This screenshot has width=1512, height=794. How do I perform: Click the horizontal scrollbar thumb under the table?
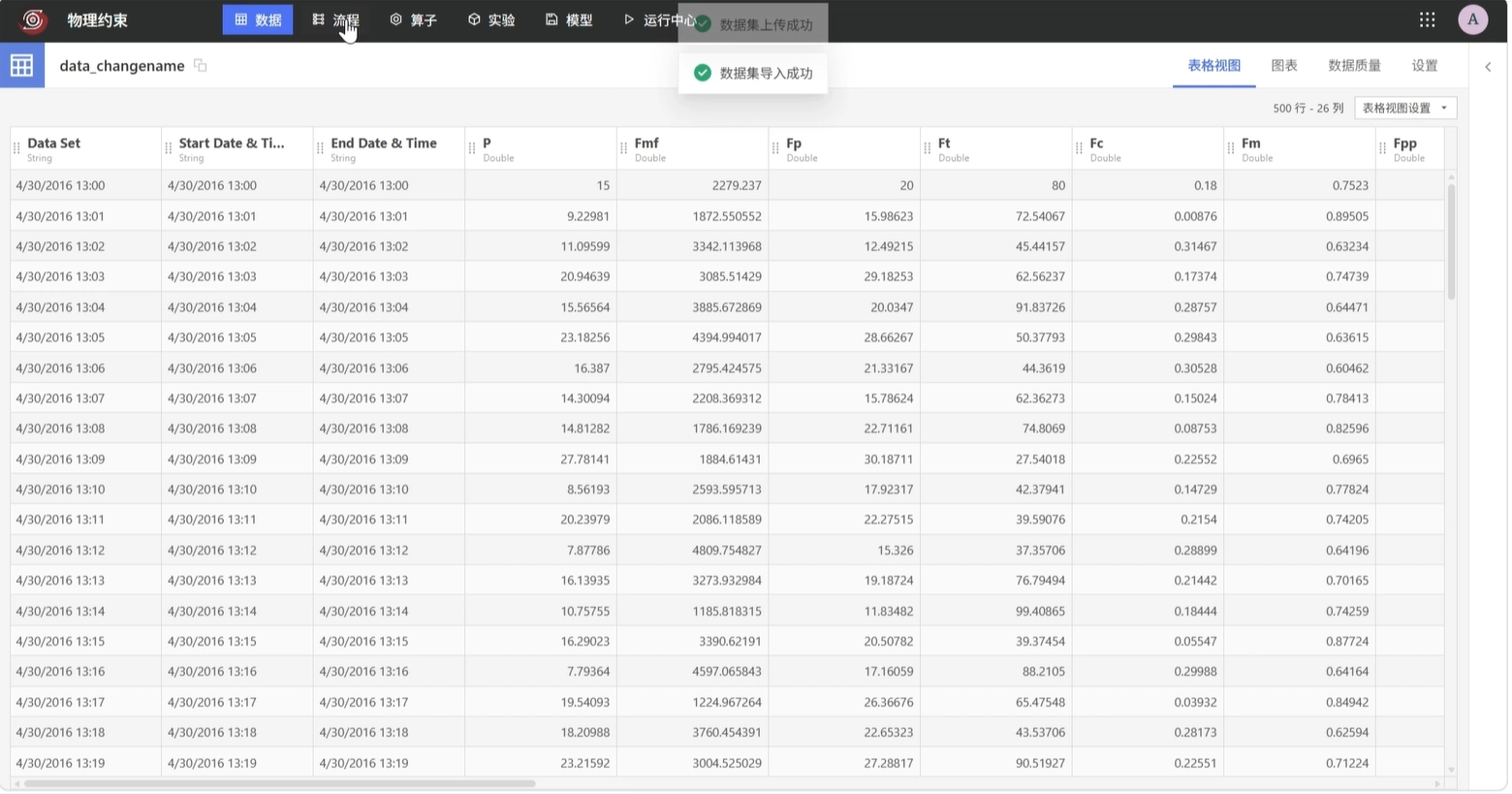pos(279,783)
